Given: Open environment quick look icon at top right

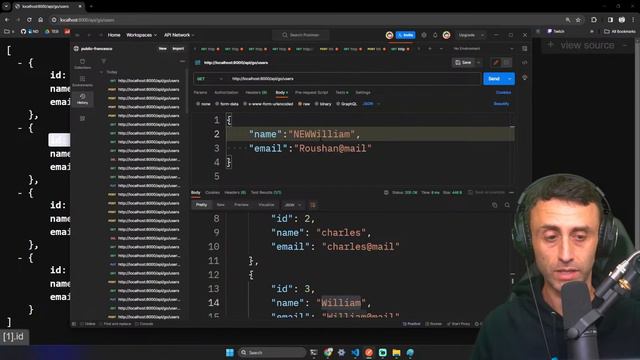Looking at the screenshot, I should point(524,49).
